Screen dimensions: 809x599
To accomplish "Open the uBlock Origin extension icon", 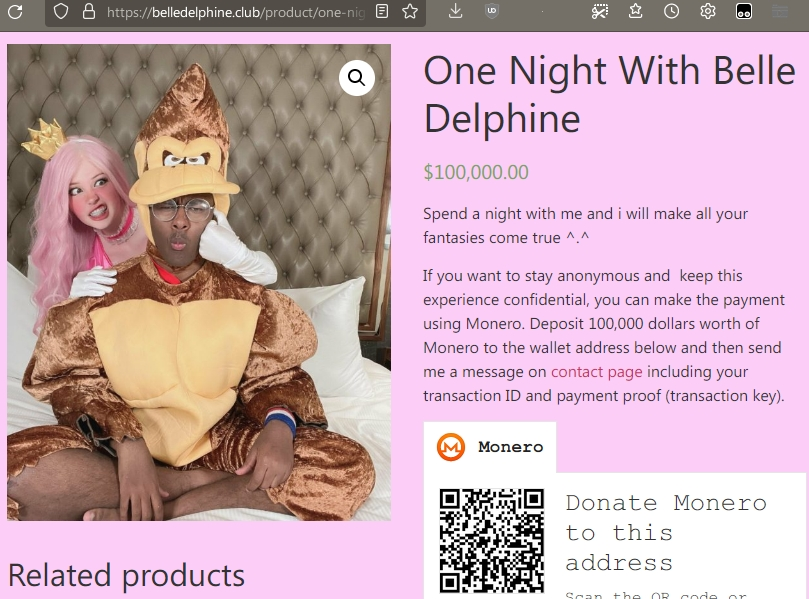I will click(492, 11).
